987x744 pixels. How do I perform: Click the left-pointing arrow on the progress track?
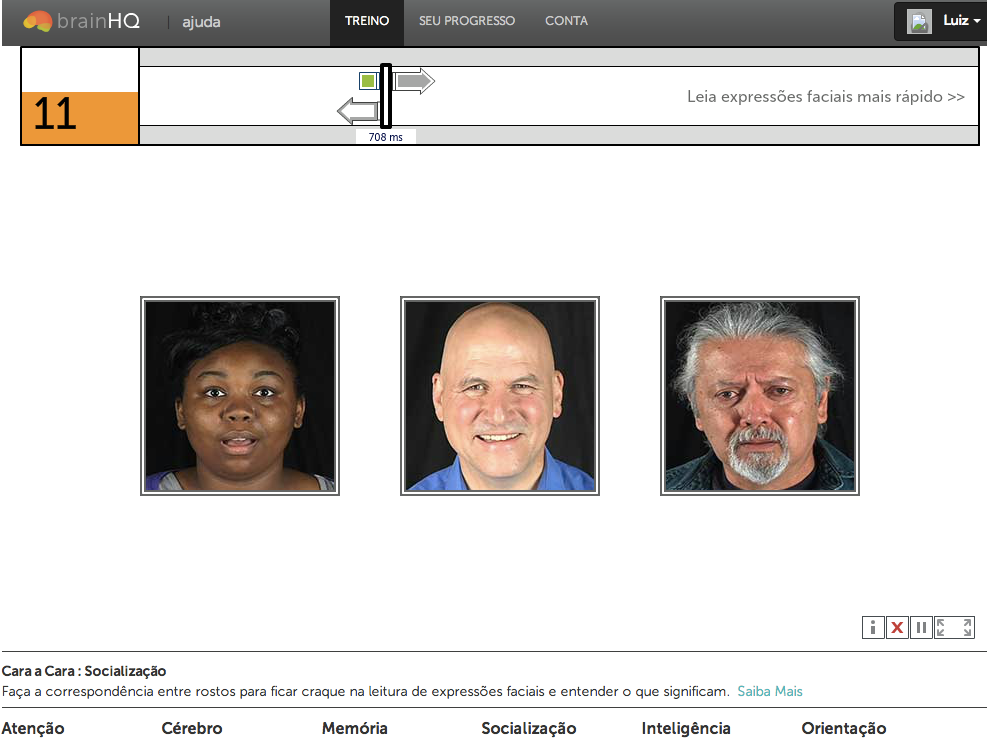click(x=357, y=109)
